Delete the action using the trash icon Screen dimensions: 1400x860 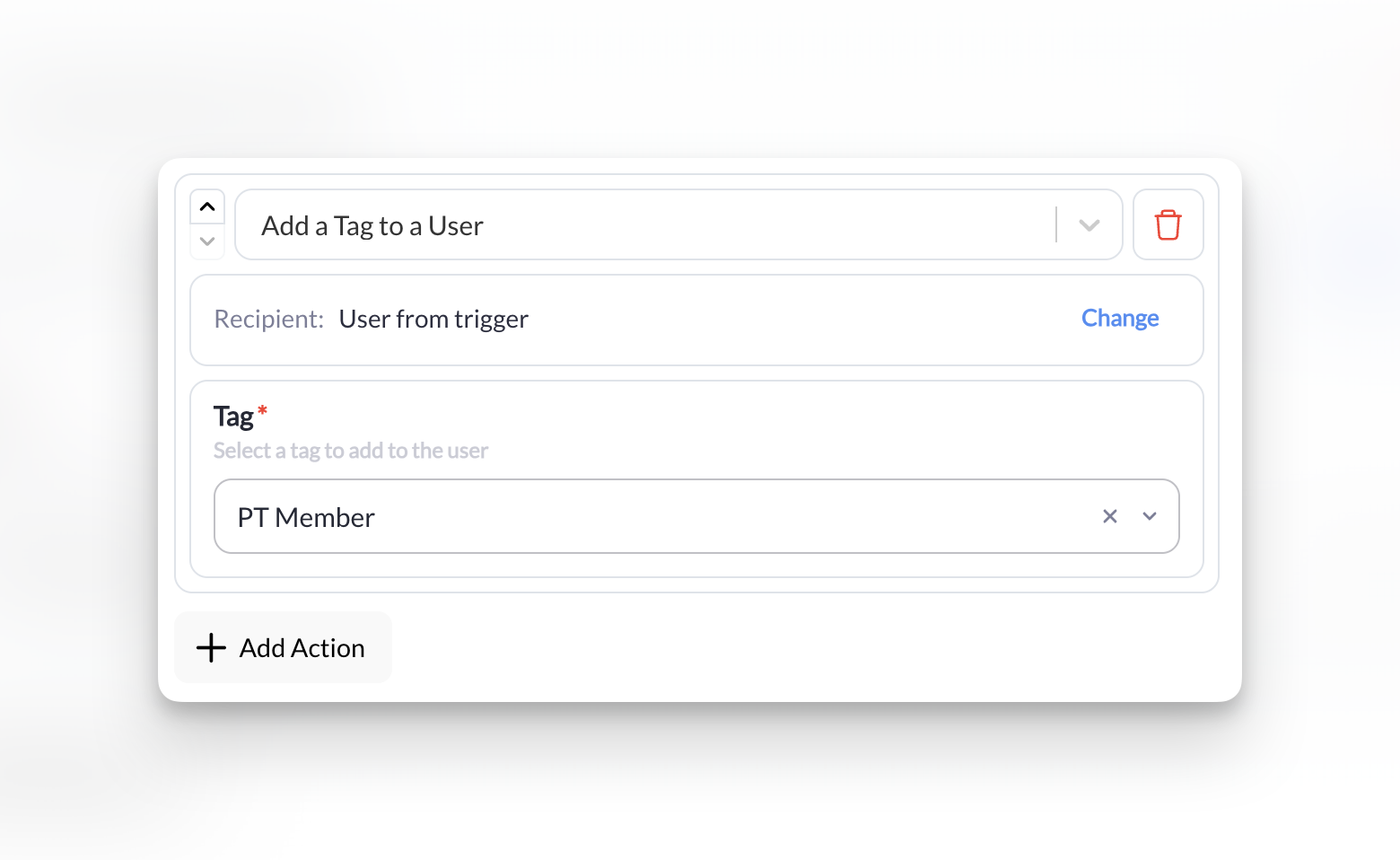[1168, 224]
